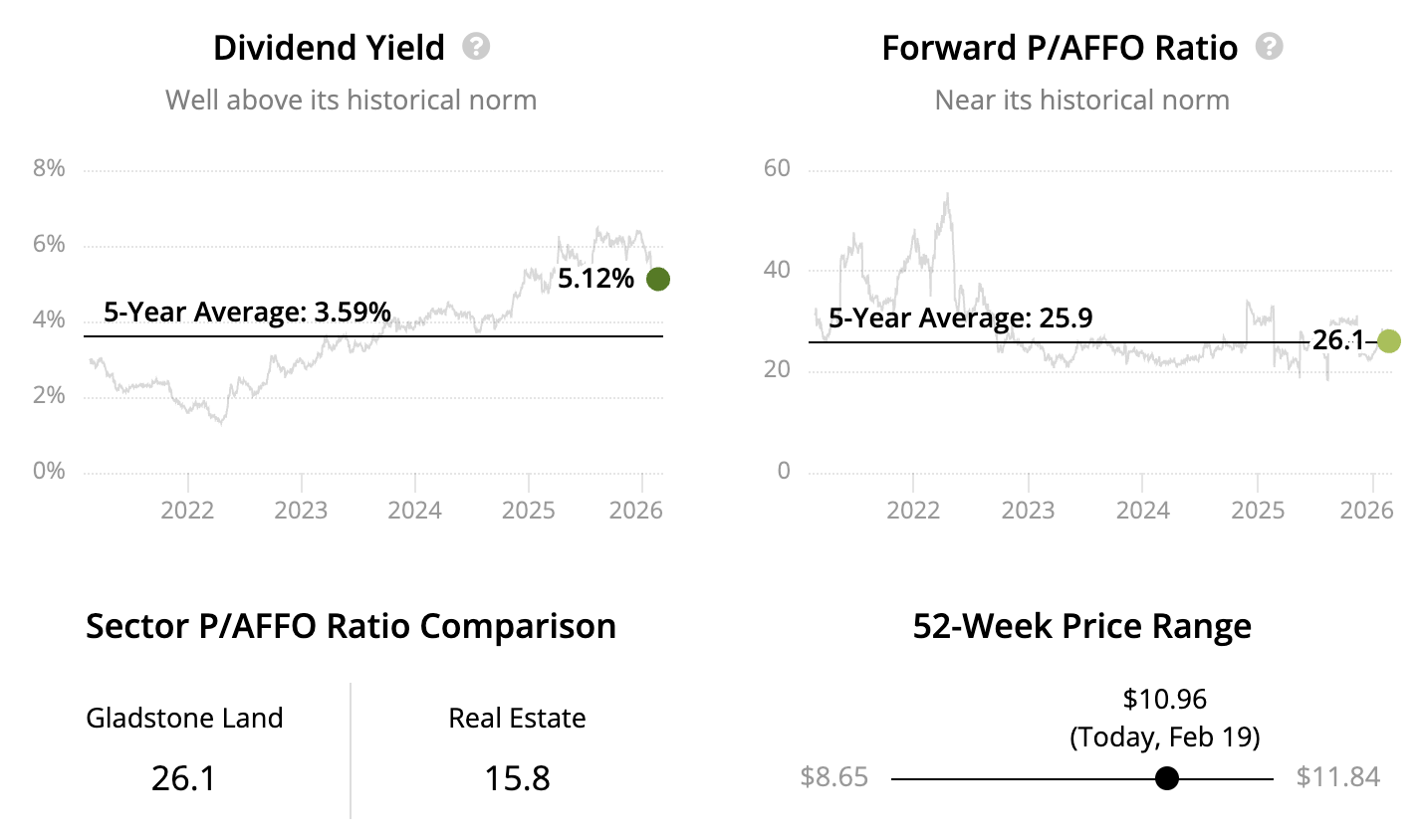Screen dimensions: 1424x840
Task: Click the 60 axis label on P/AFFO chart
Action: click(777, 168)
